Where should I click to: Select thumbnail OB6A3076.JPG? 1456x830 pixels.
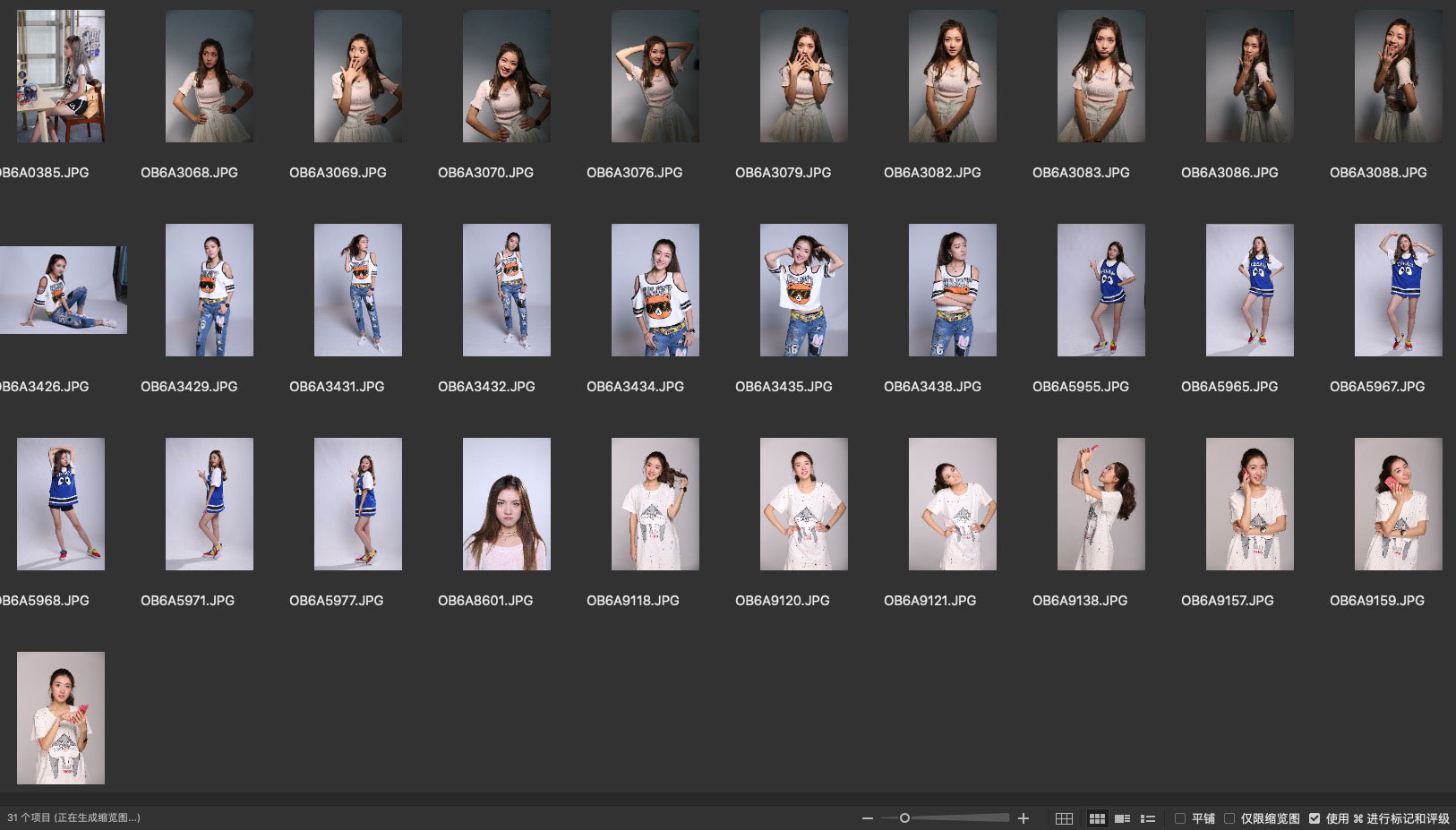click(x=655, y=76)
